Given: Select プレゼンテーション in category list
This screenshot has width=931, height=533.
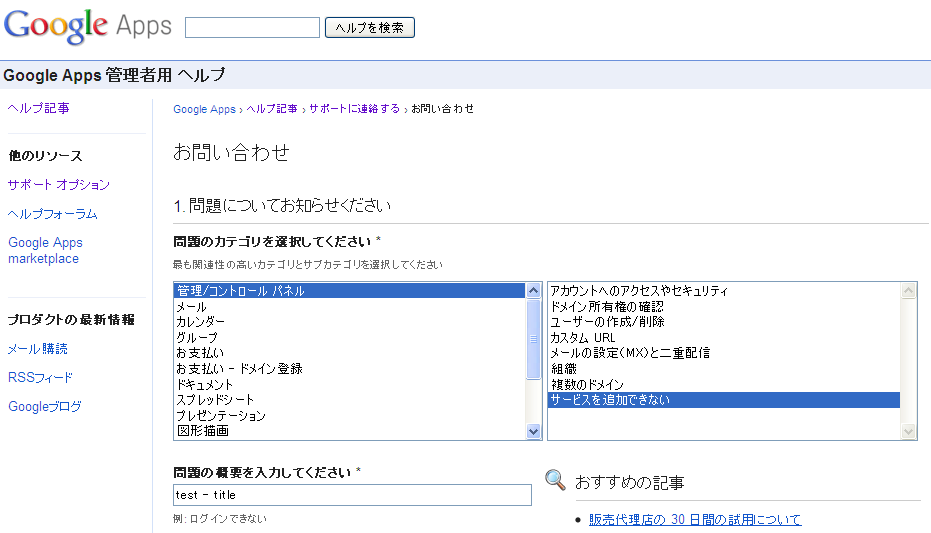Looking at the screenshot, I should point(350,415).
